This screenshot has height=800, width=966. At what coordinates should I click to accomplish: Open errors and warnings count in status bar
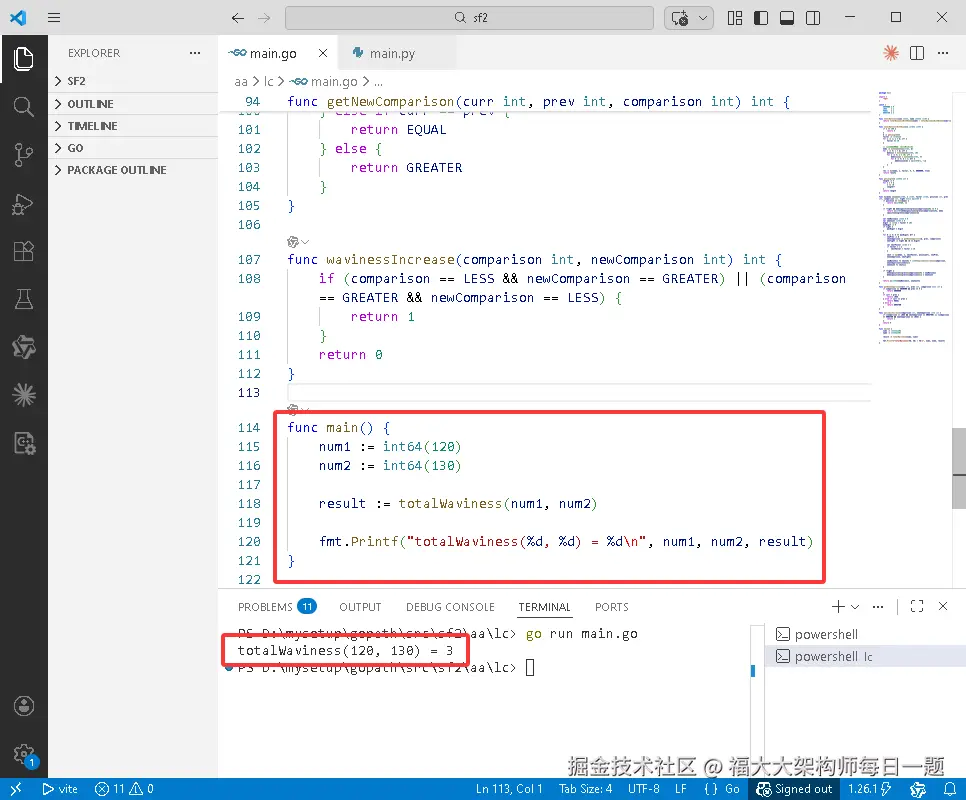click(x=124, y=789)
